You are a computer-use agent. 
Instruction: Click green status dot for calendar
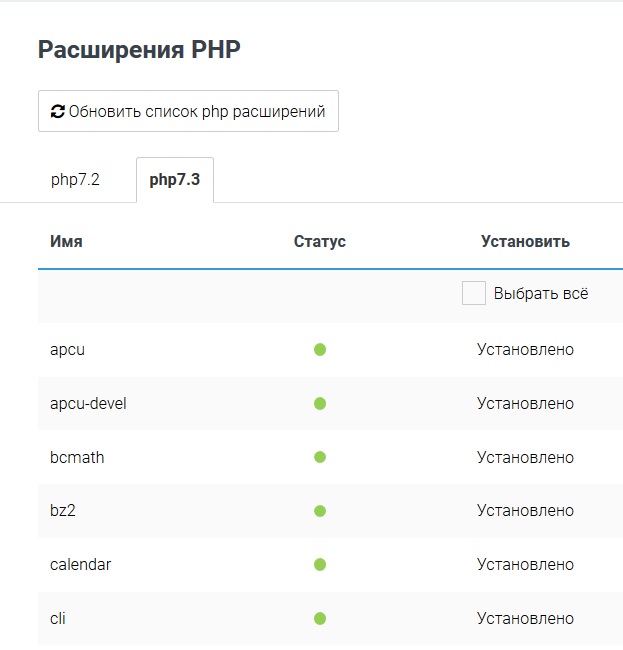coord(320,565)
